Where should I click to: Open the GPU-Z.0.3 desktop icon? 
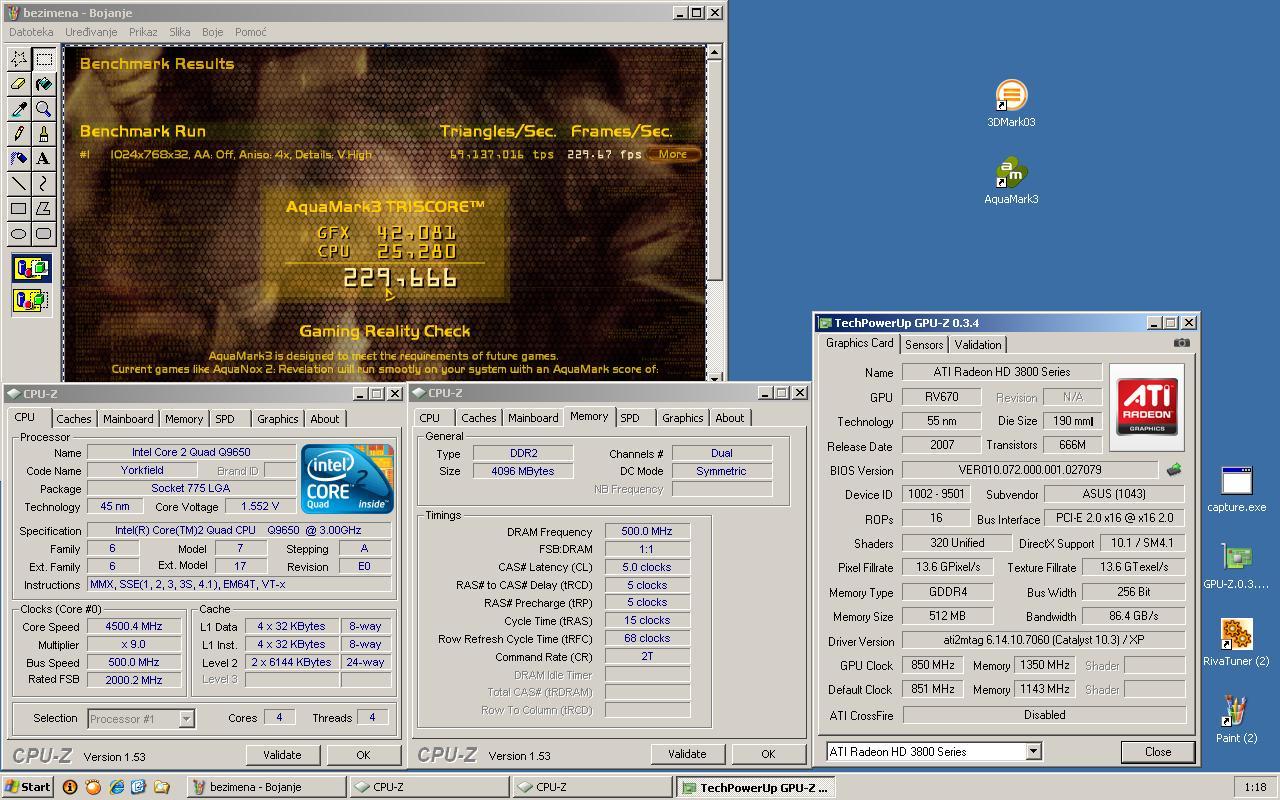tap(1236, 567)
